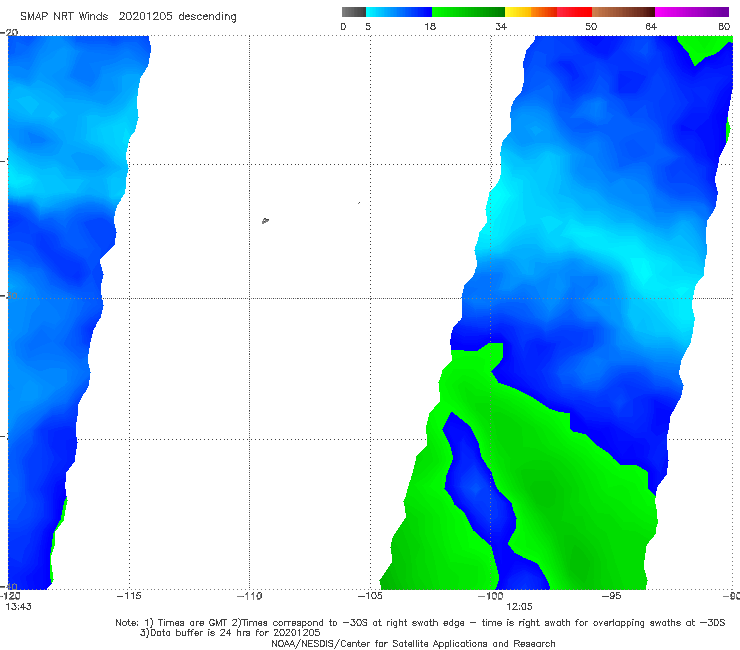This screenshot has height=650, width=740.
Task: Click the magenta-purple segment of color bar
Action: click(692, 12)
